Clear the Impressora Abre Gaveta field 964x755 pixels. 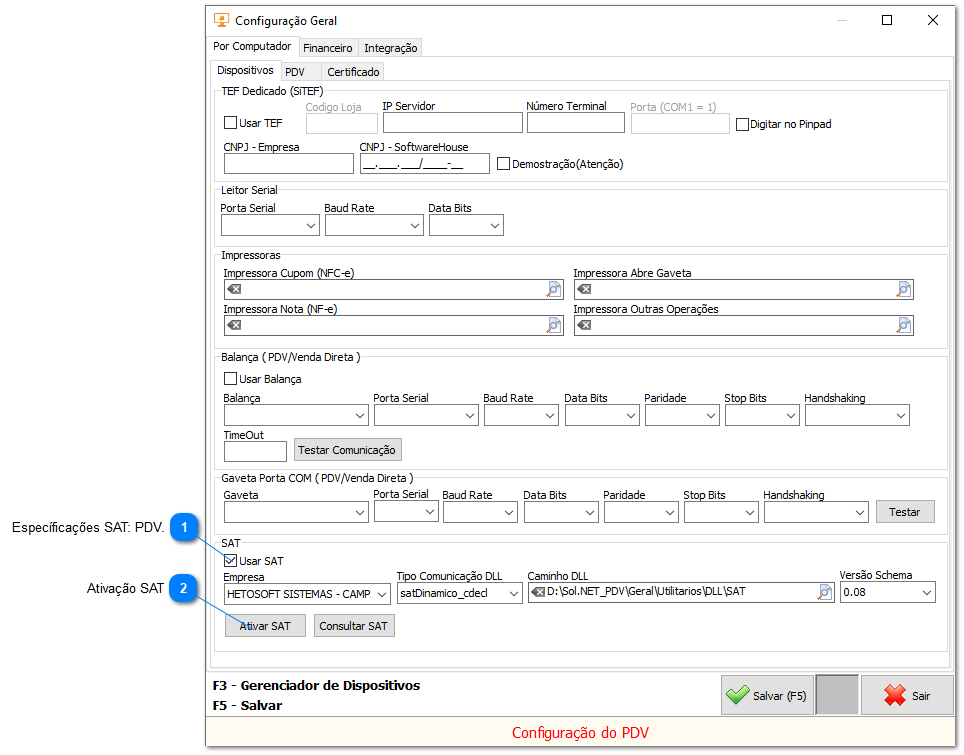tap(582, 288)
